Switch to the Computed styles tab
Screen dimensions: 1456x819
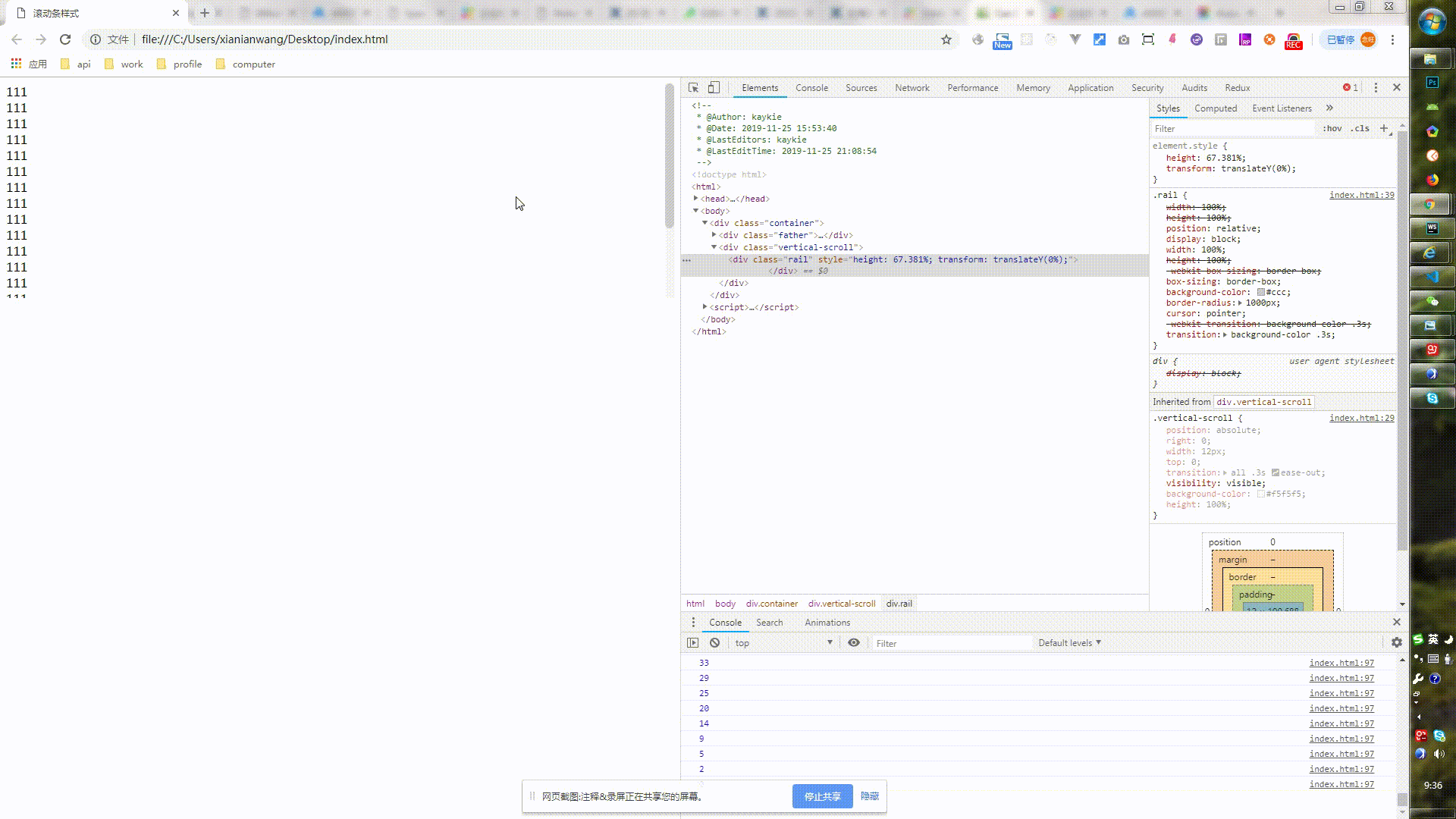click(1216, 108)
